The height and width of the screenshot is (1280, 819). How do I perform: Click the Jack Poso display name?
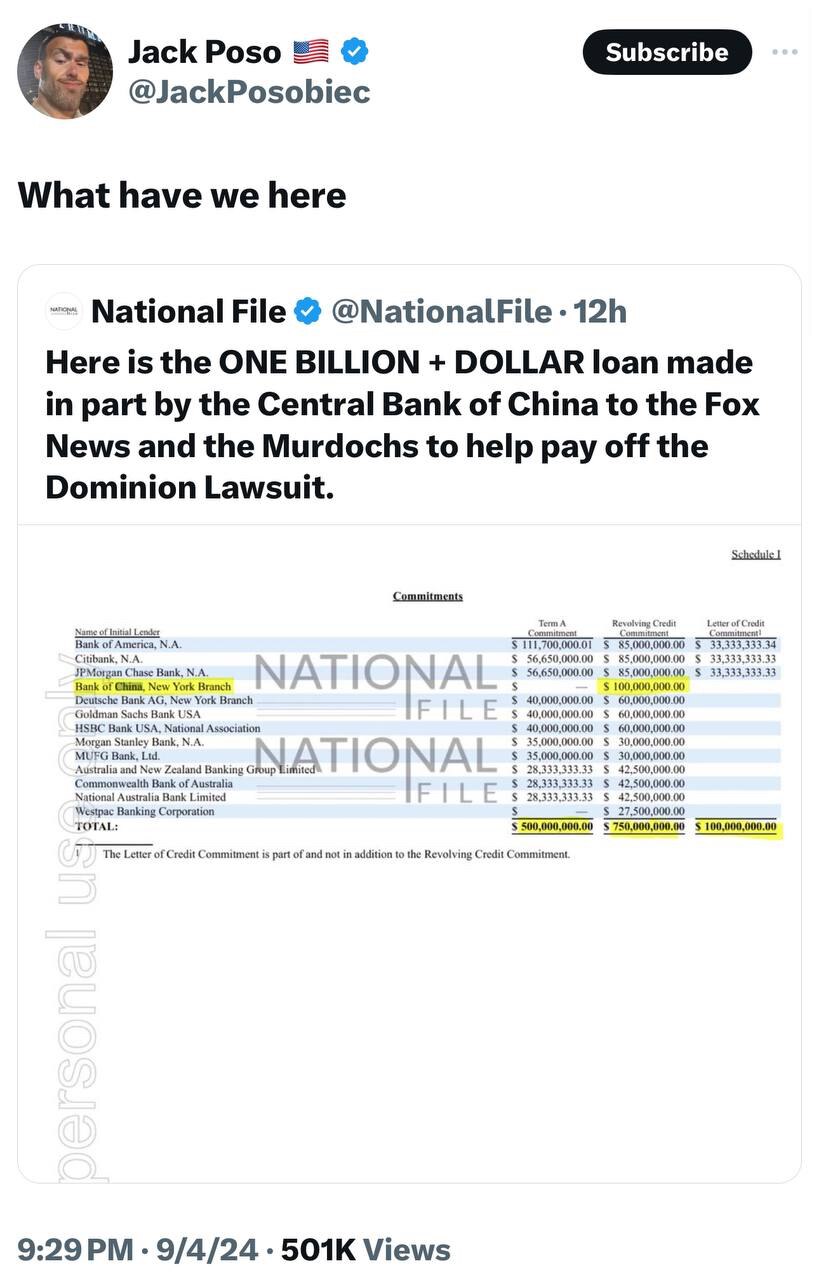(x=205, y=51)
